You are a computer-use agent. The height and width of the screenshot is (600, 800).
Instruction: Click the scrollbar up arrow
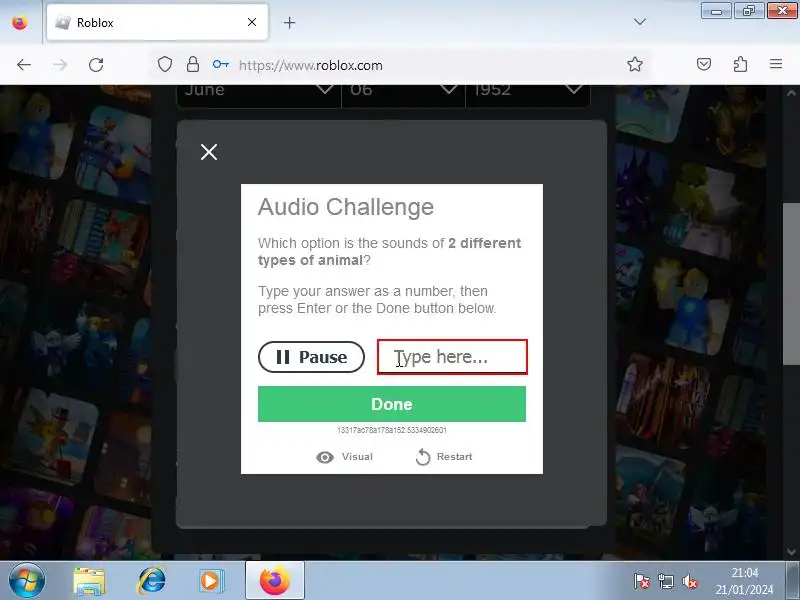791,93
